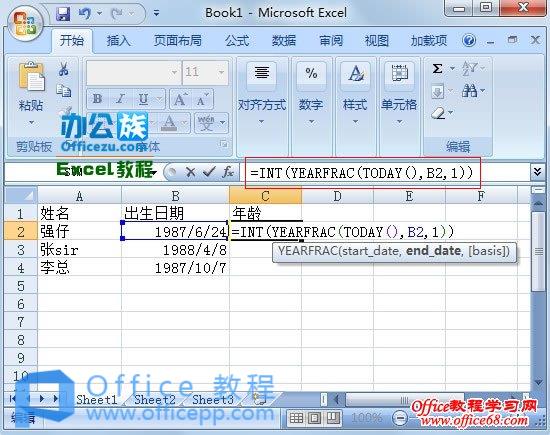The width and height of the screenshot is (550, 435).
Task: Toggle underline formatting
Action: tap(143, 99)
